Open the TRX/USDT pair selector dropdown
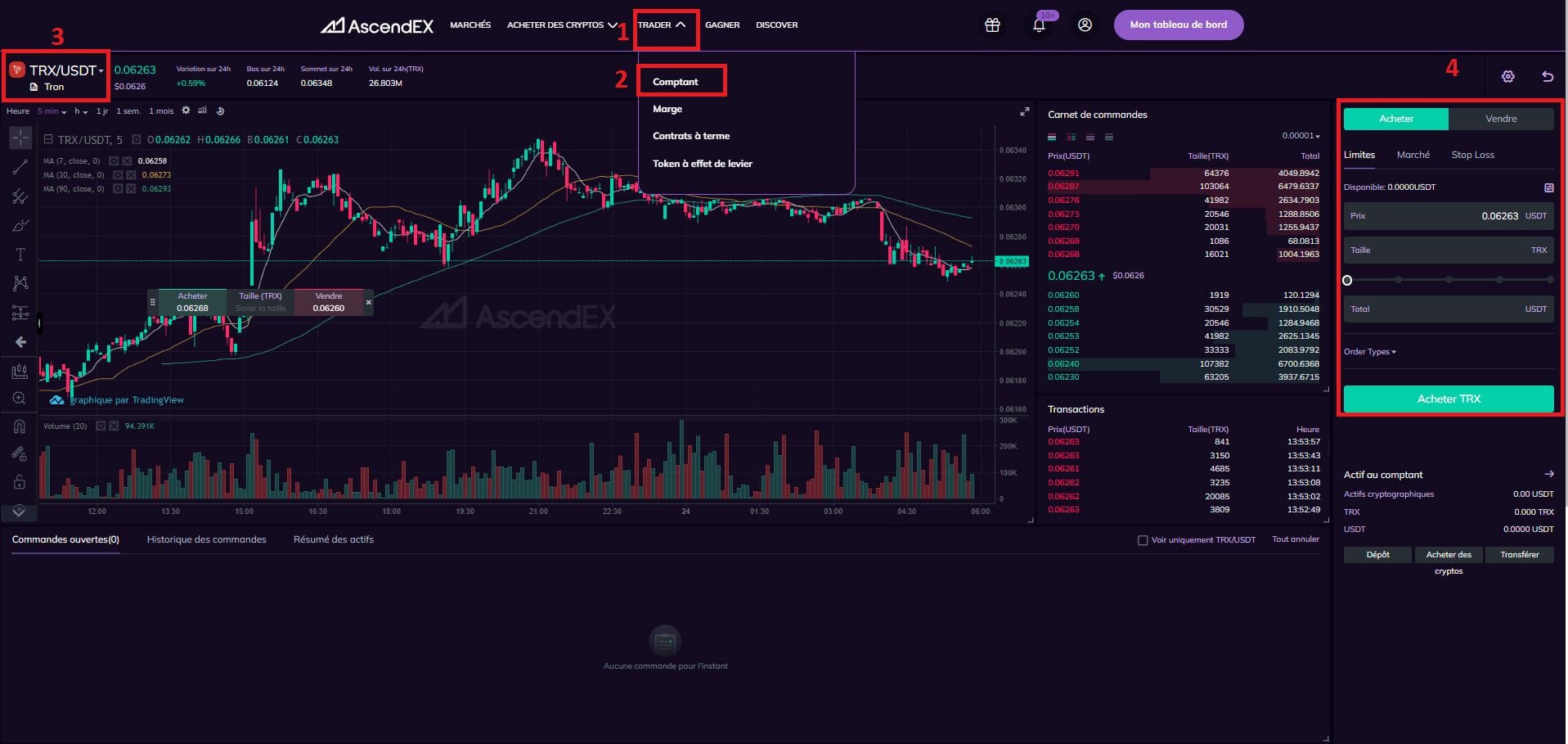The image size is (1568, 744). point(67,70)
